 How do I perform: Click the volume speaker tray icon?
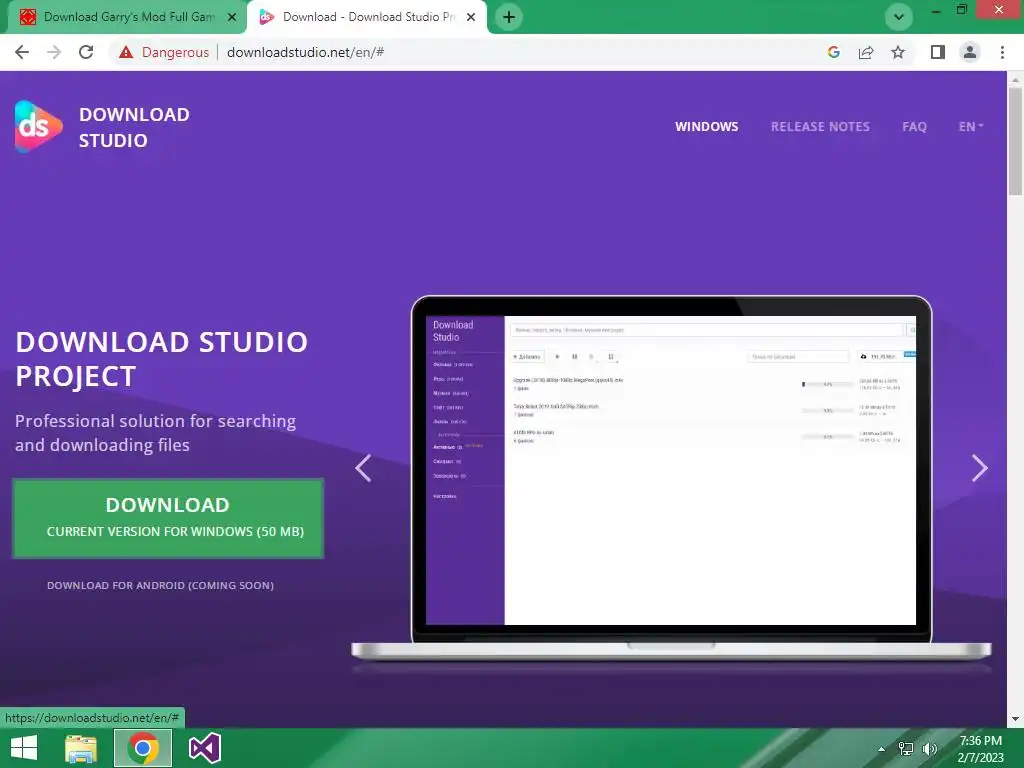tap(929, 749)
